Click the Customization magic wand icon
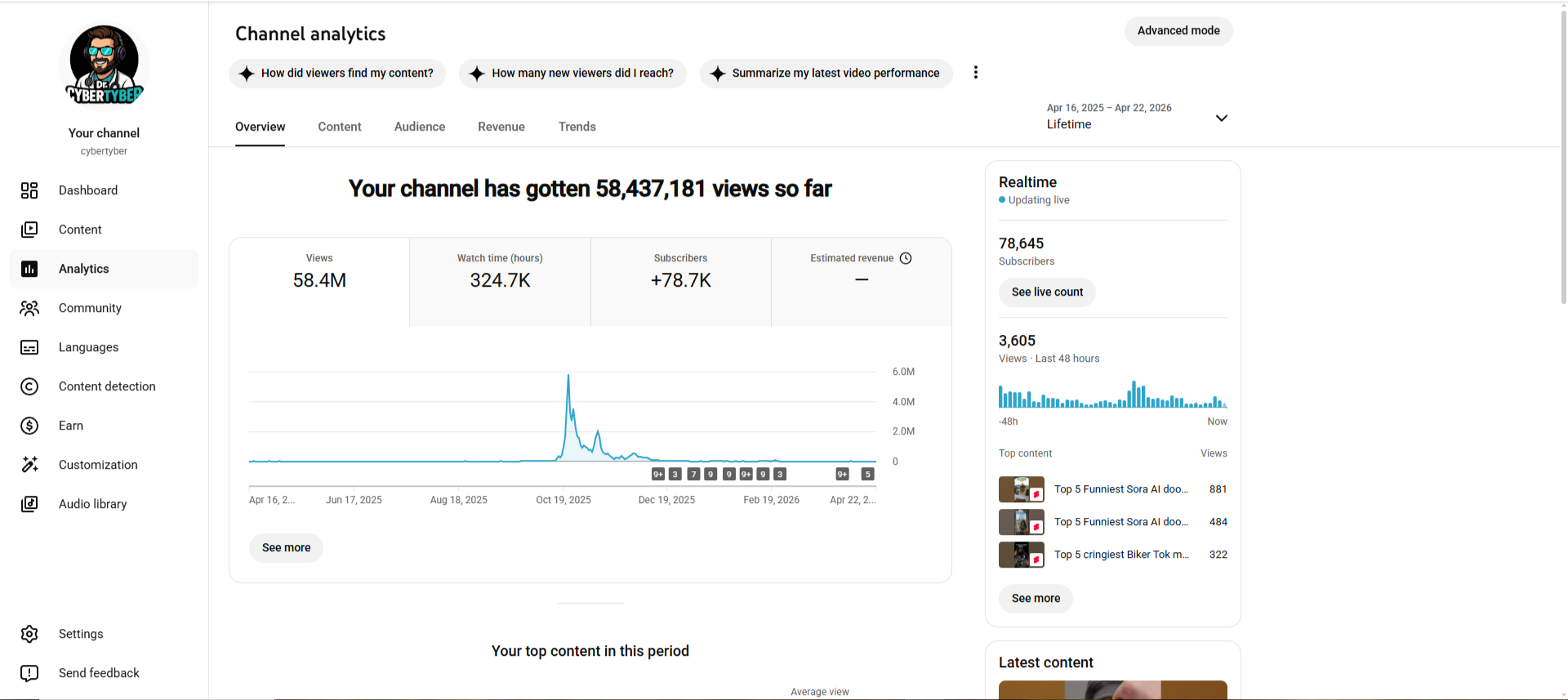The width and height of the screenshot is (1568, 700). click(29, 465)
